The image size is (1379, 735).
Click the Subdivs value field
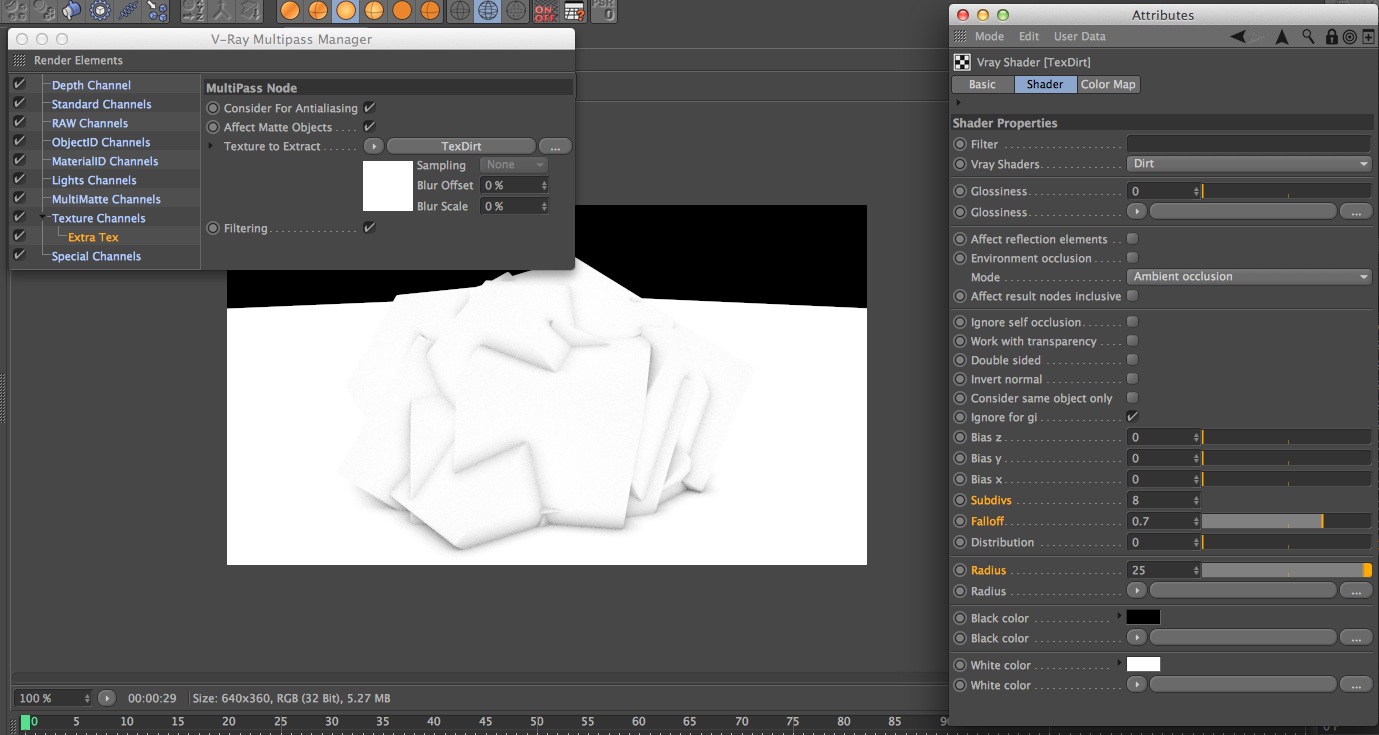pyautogui.click(x=1164, y=500)
